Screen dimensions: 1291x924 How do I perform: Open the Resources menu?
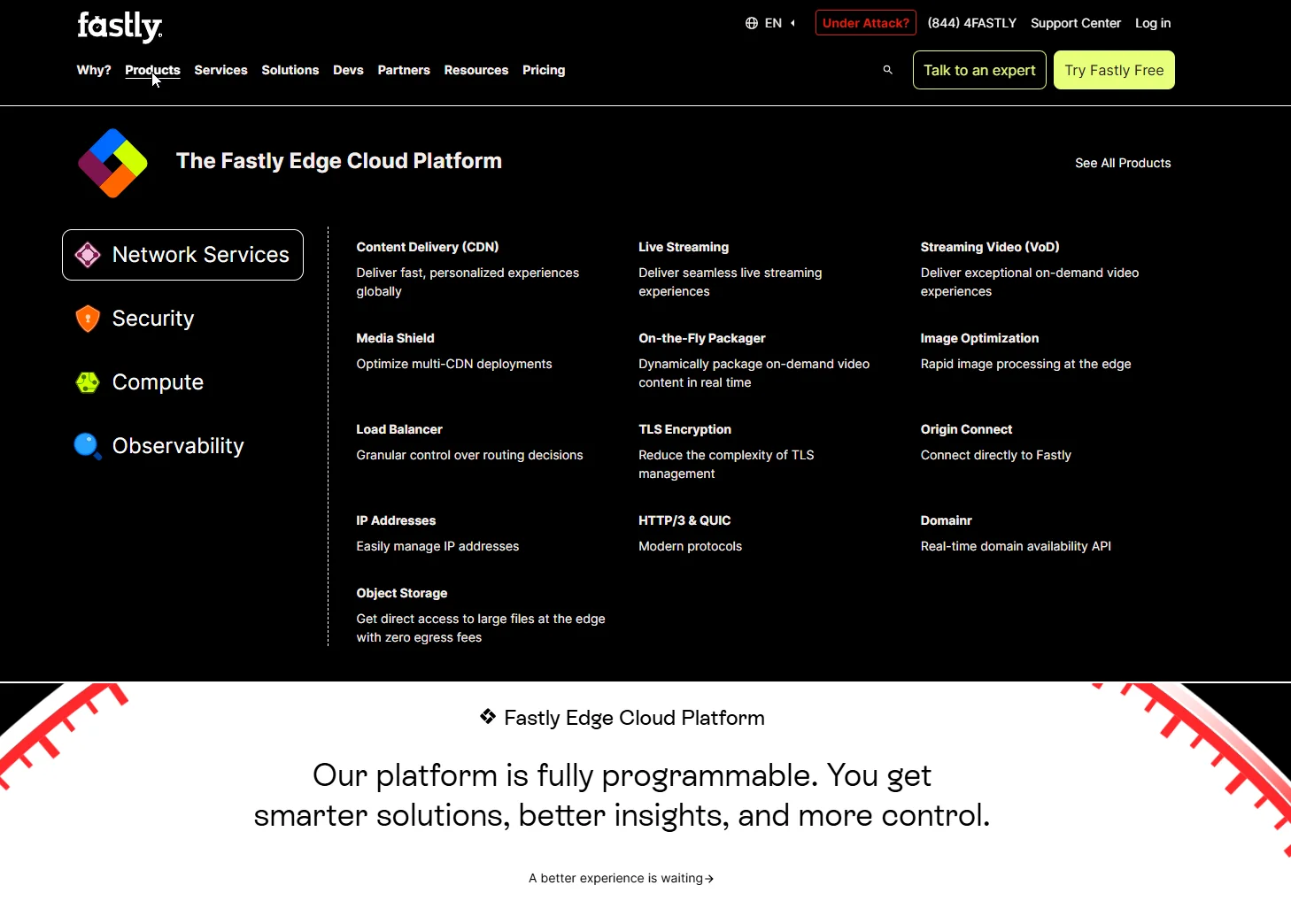pyautogui.click(x=476, y=70)
